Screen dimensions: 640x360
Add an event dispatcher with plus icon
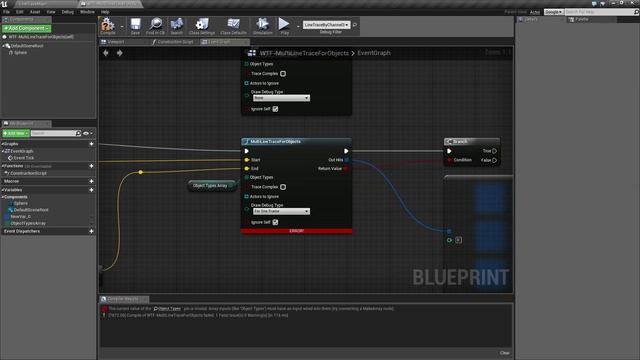[x=91, y=231]
